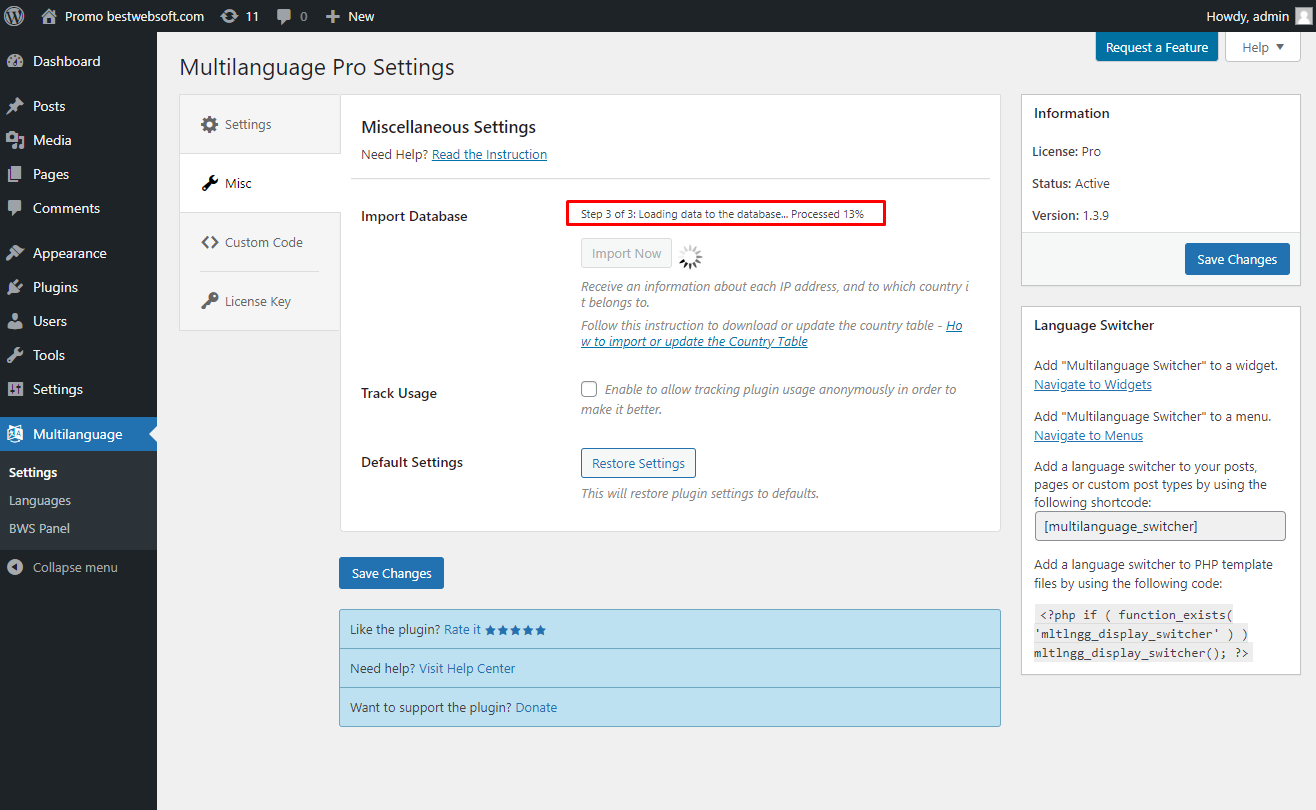Click the Users person icon
Screen dimensions: 1316x810
click(15, 321)
